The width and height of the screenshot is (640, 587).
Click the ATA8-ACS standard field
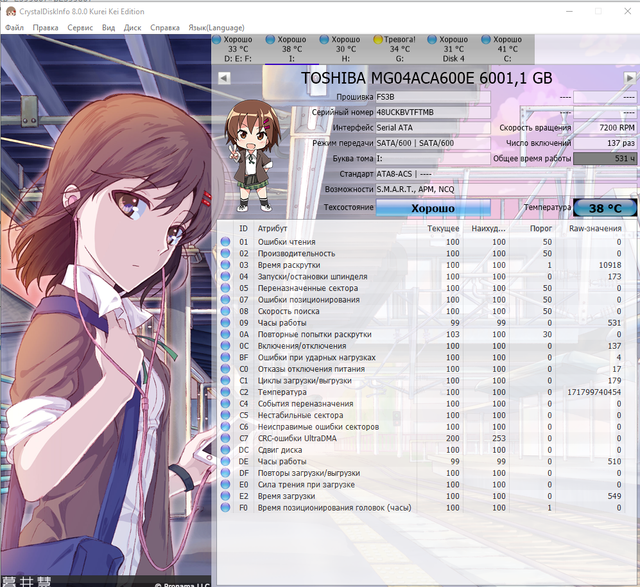click(505, 174)
